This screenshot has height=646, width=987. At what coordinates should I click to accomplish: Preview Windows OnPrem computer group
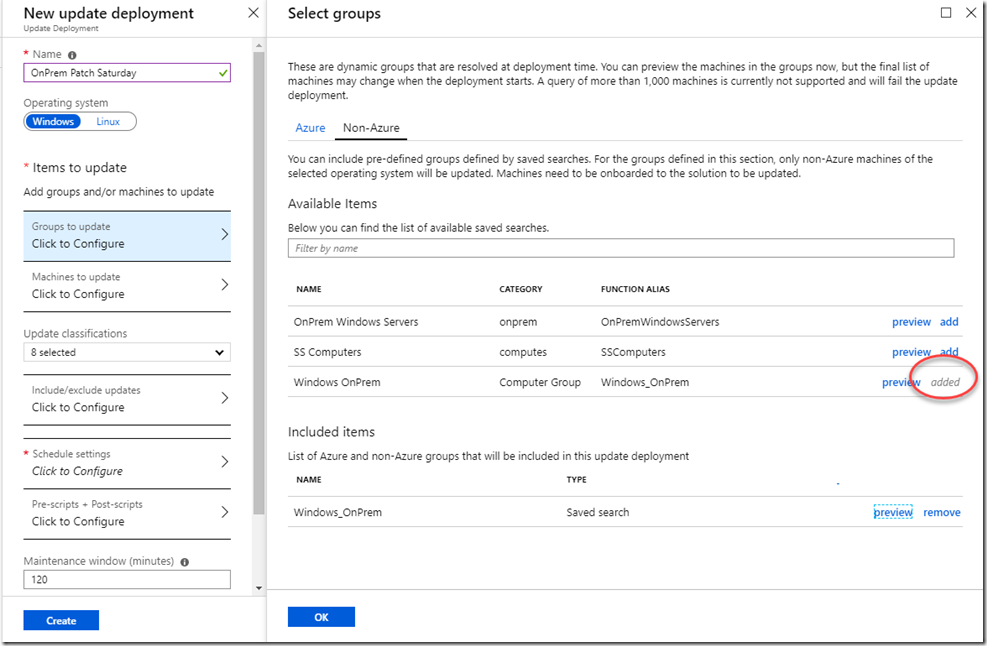901,382
